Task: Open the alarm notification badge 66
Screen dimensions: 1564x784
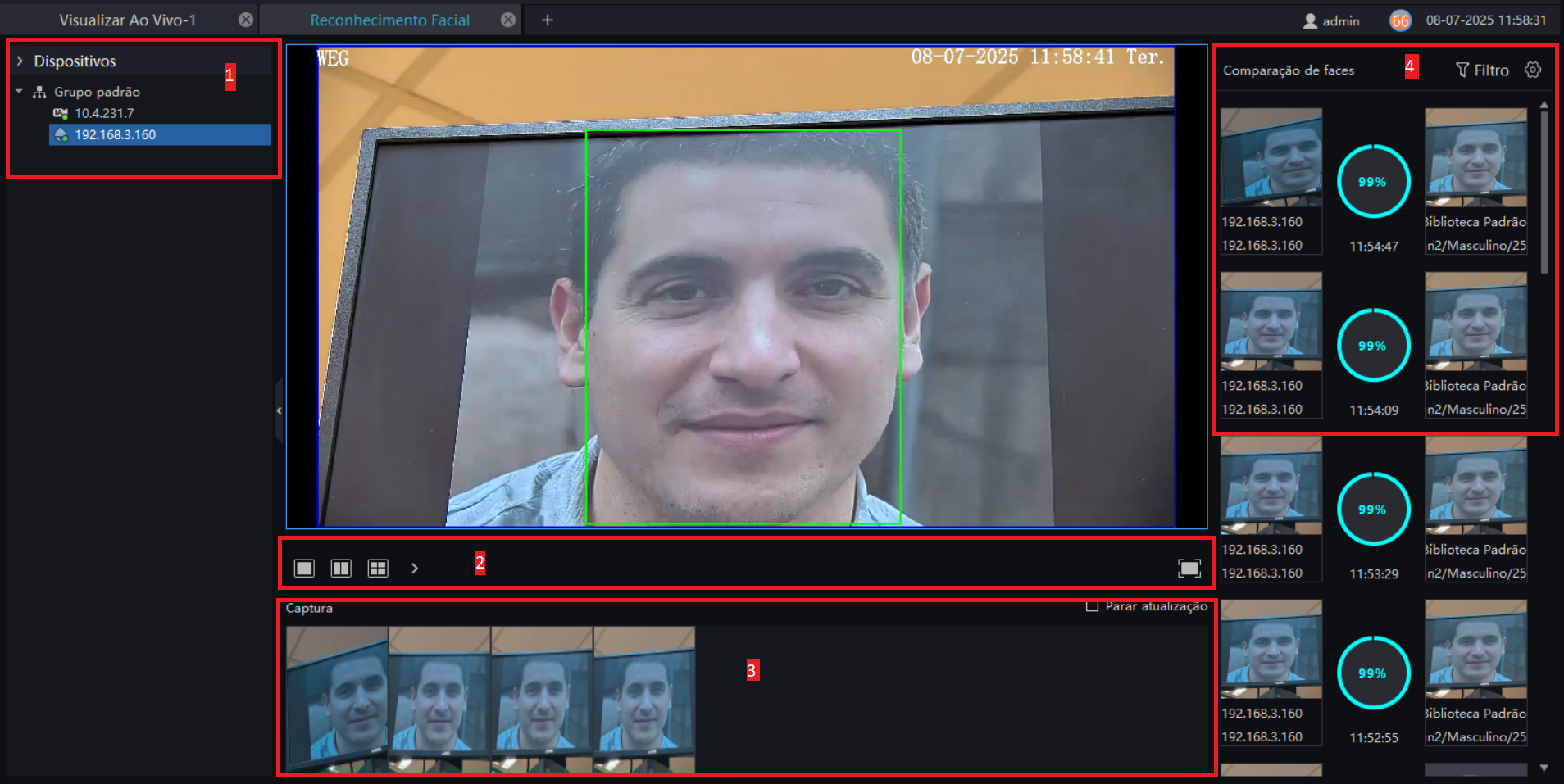Action: [1400, 20]
